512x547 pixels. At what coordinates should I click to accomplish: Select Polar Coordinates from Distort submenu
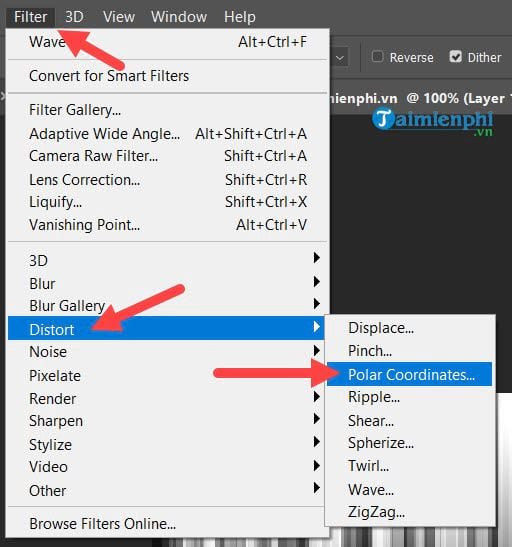pos(409,374)
